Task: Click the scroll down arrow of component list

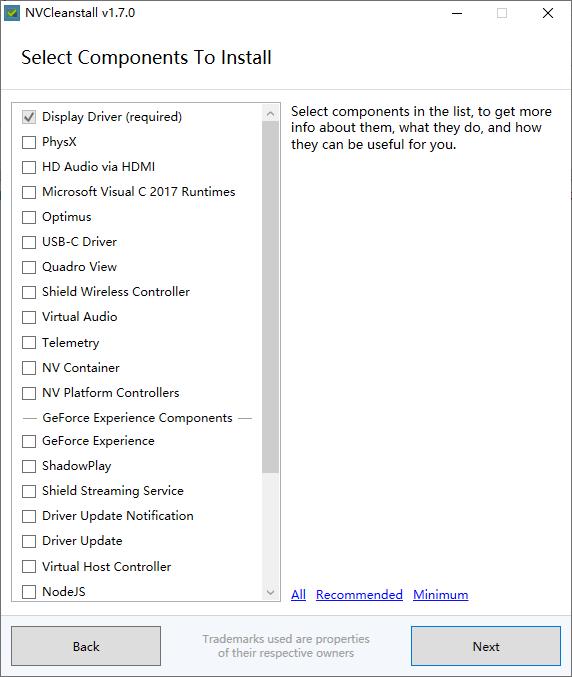Action: [x=270, y=592]
